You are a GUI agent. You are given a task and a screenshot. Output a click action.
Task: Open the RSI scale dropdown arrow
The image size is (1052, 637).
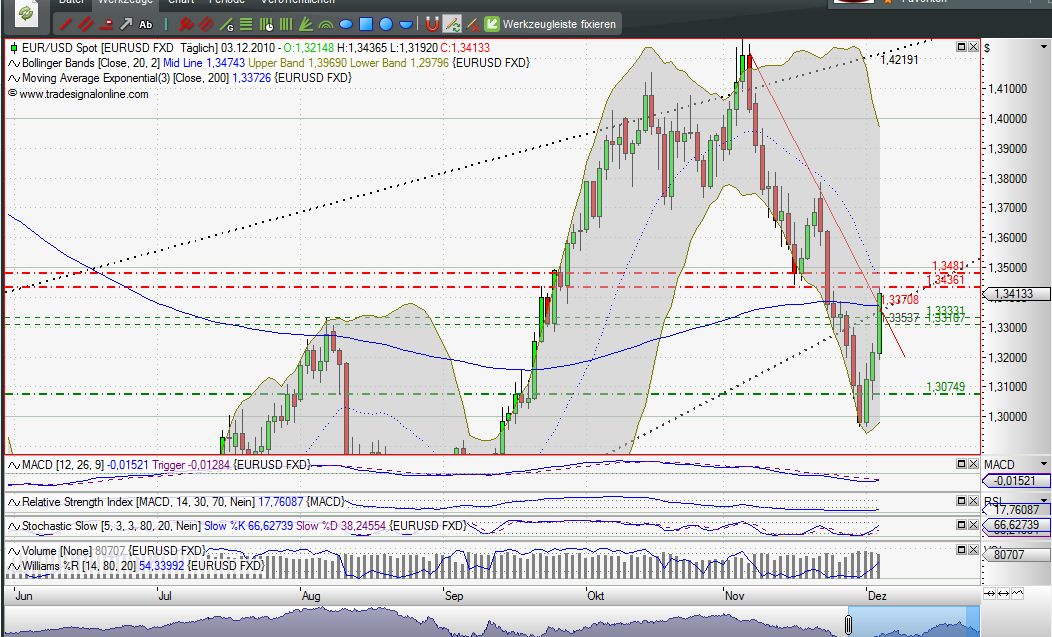1043,501
